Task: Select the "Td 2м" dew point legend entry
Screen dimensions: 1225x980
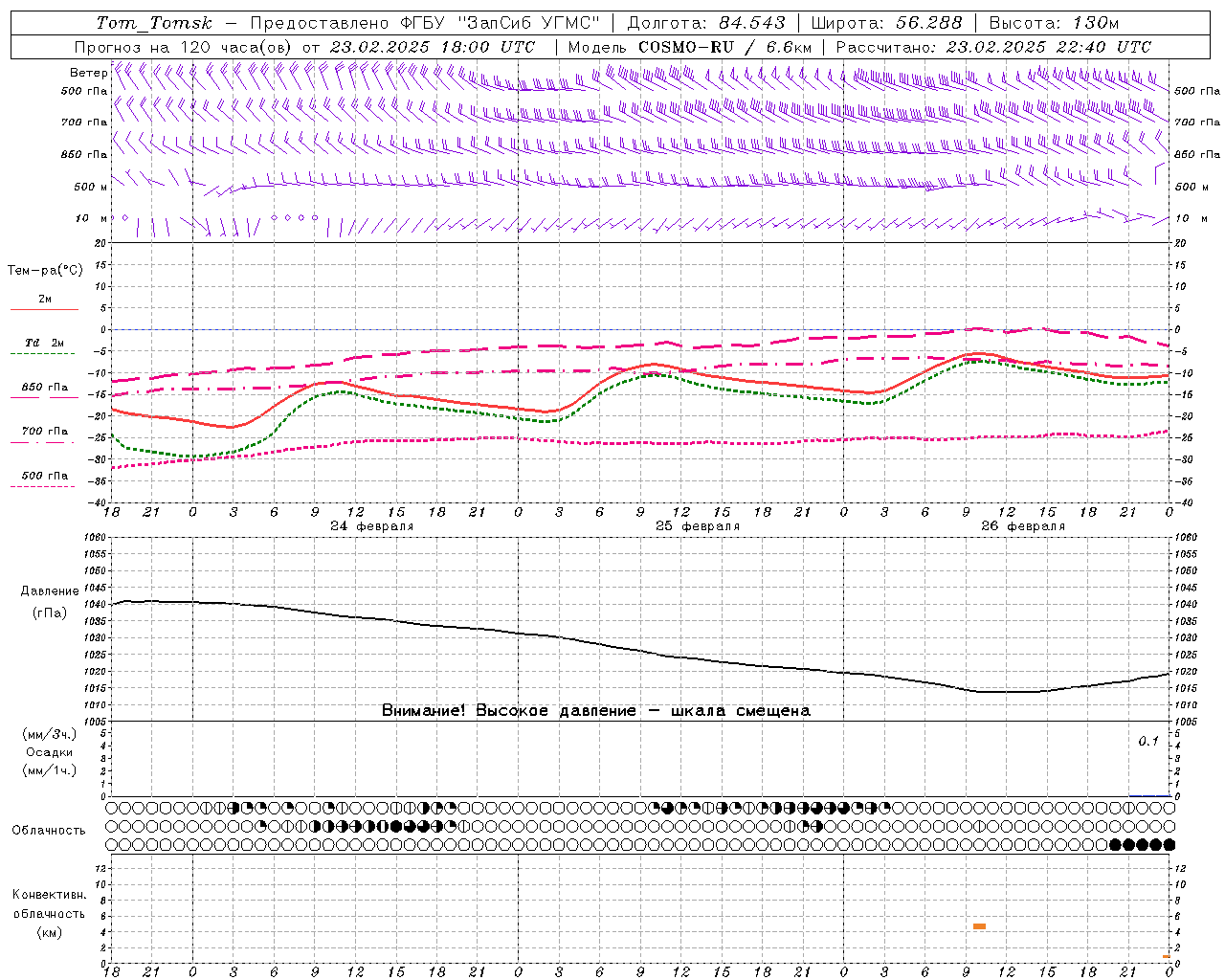Action: [x=45, y=343]
